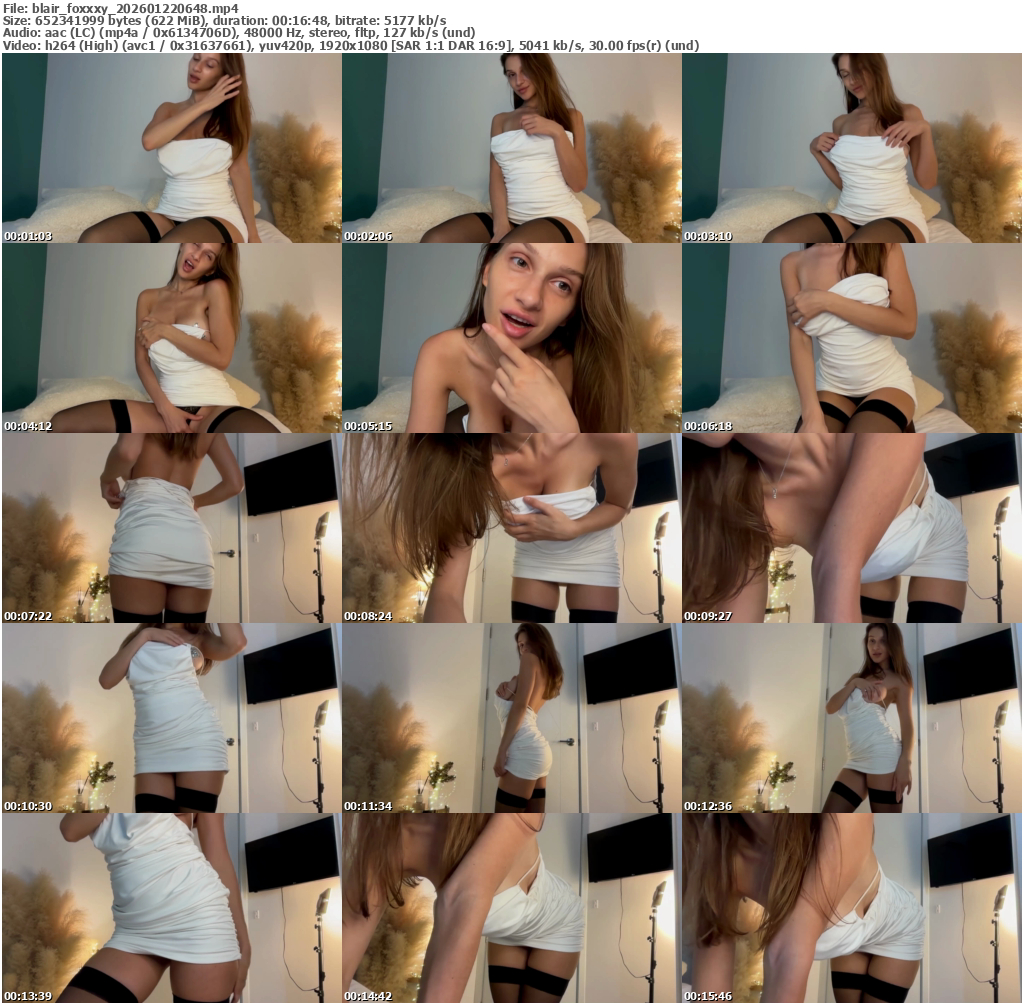The height and width of the screenshot is (1003, 1024).
Task: Pick the thumbnail stamped 00:06:18
Action: pos(852,338)
